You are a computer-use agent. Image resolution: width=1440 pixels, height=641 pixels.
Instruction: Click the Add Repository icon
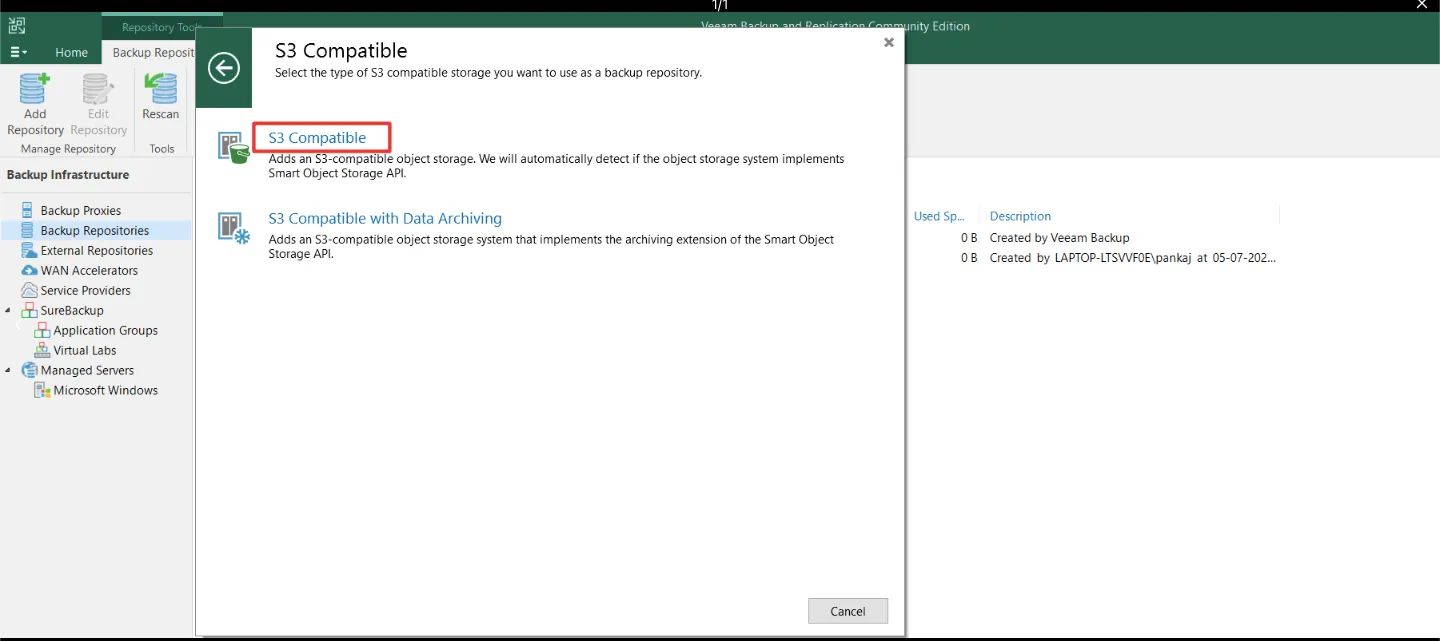tap(34, 89)
